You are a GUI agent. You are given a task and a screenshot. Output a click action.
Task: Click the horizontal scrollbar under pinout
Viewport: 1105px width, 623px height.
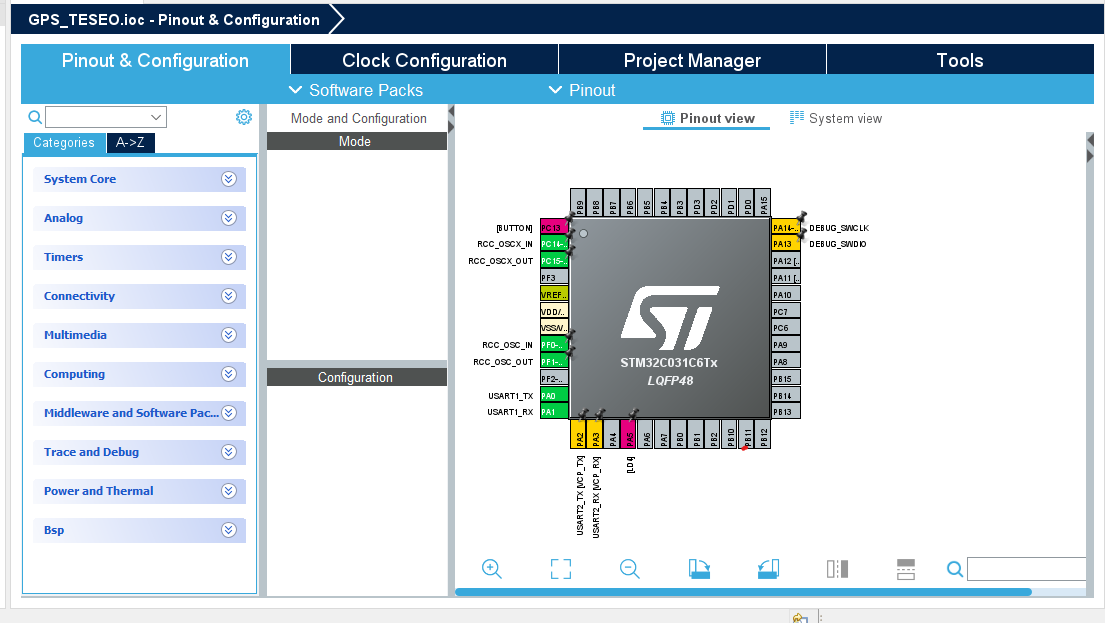coord(743,592)
